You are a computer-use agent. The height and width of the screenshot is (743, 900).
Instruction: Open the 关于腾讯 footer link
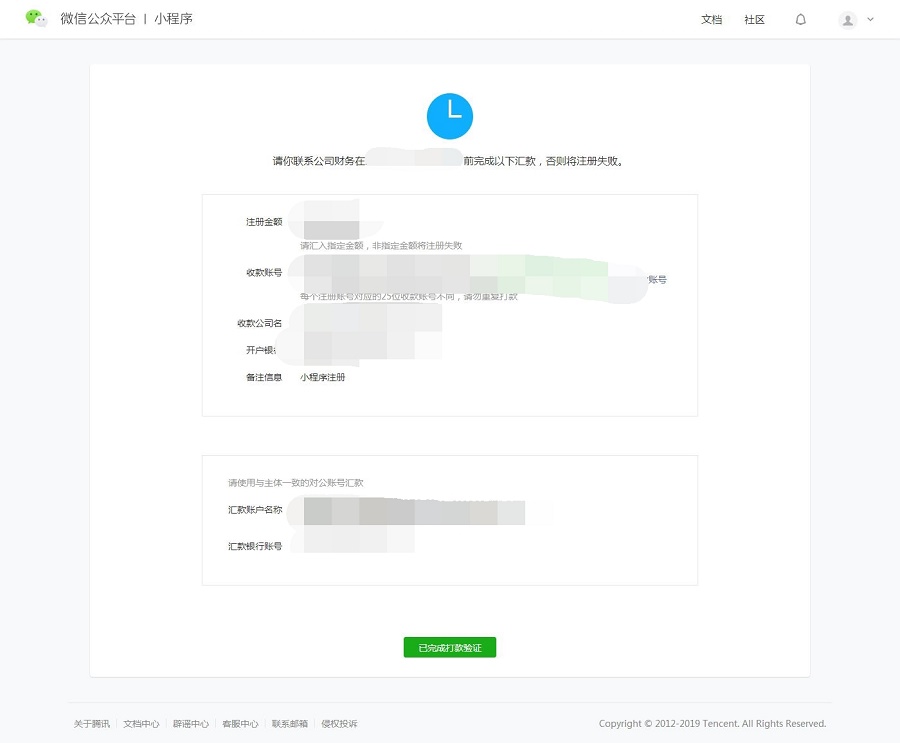pyautogui.click(x=92, y=724)
